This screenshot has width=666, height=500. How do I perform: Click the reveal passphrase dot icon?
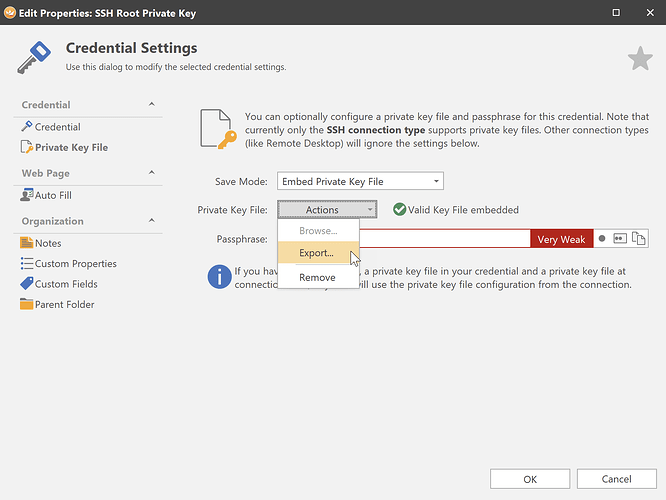[x=602, y=239]
